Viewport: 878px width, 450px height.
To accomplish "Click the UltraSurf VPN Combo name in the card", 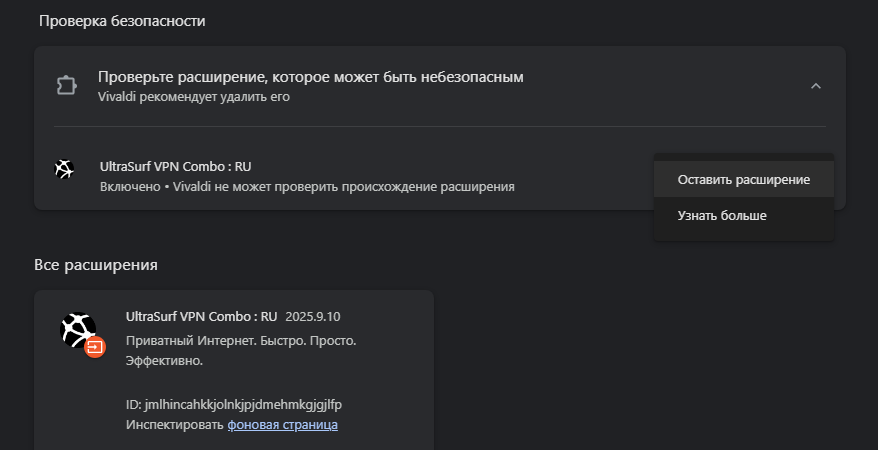I will point(202,317).
